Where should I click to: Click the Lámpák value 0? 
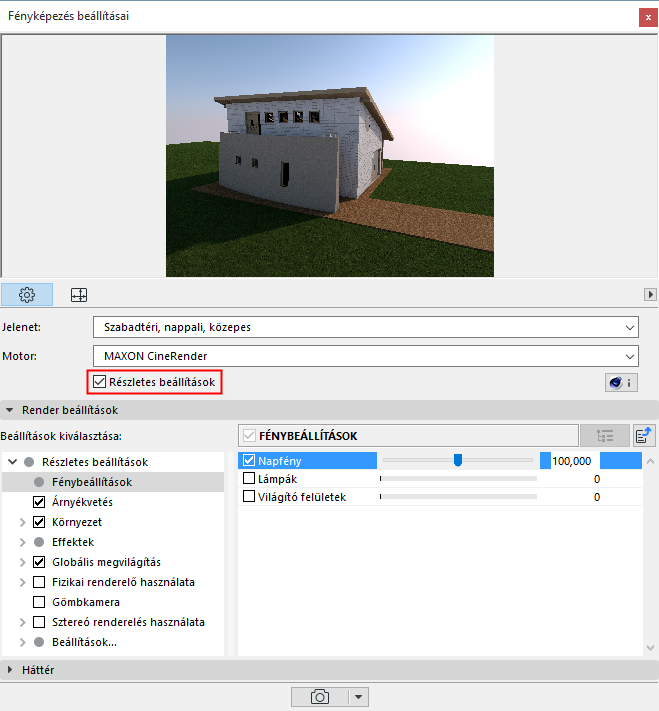[x=597, y=479]
